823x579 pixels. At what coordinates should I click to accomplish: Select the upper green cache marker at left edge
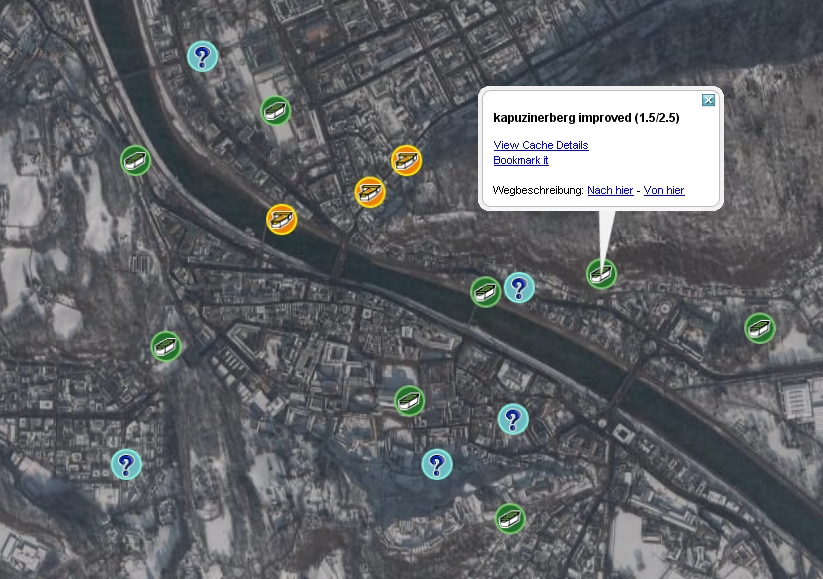(135, 160)
